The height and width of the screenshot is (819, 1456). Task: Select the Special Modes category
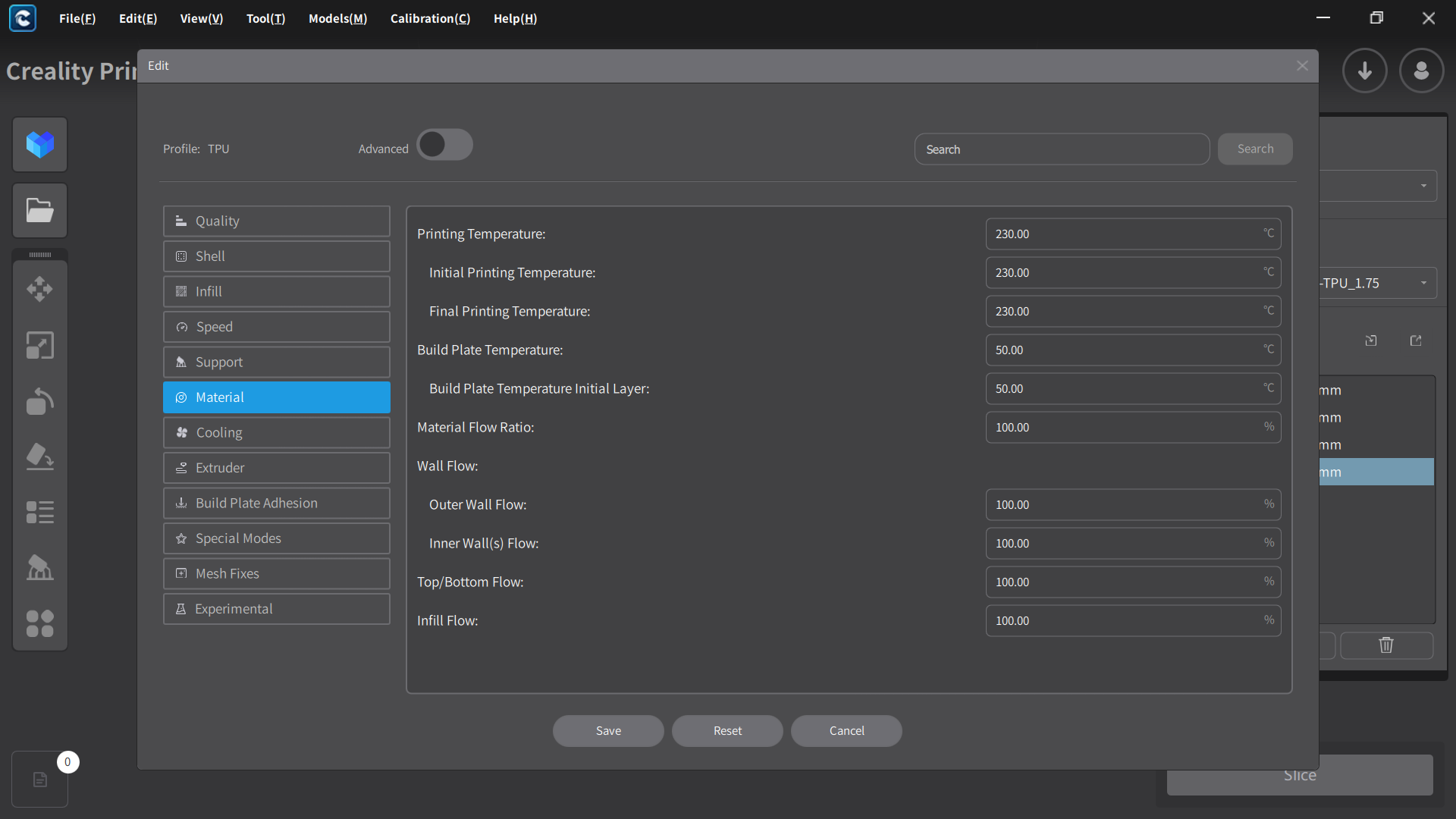point(277,538)
